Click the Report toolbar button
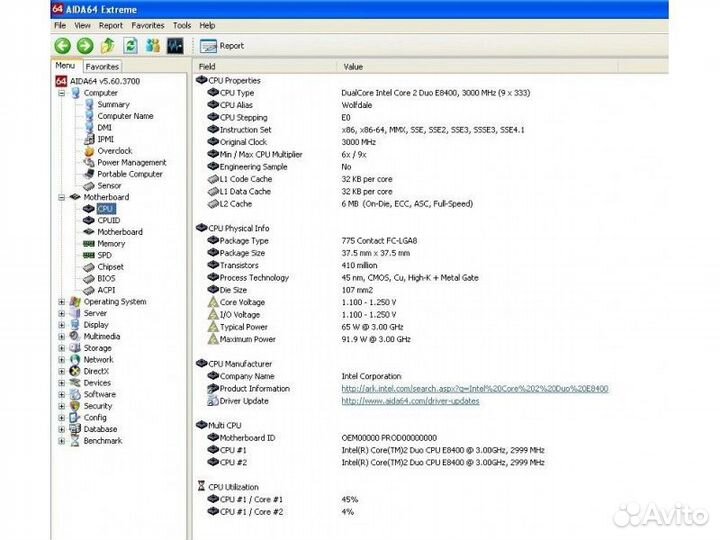Viewport: 720px width, 540px height. (x=222, y=46)
